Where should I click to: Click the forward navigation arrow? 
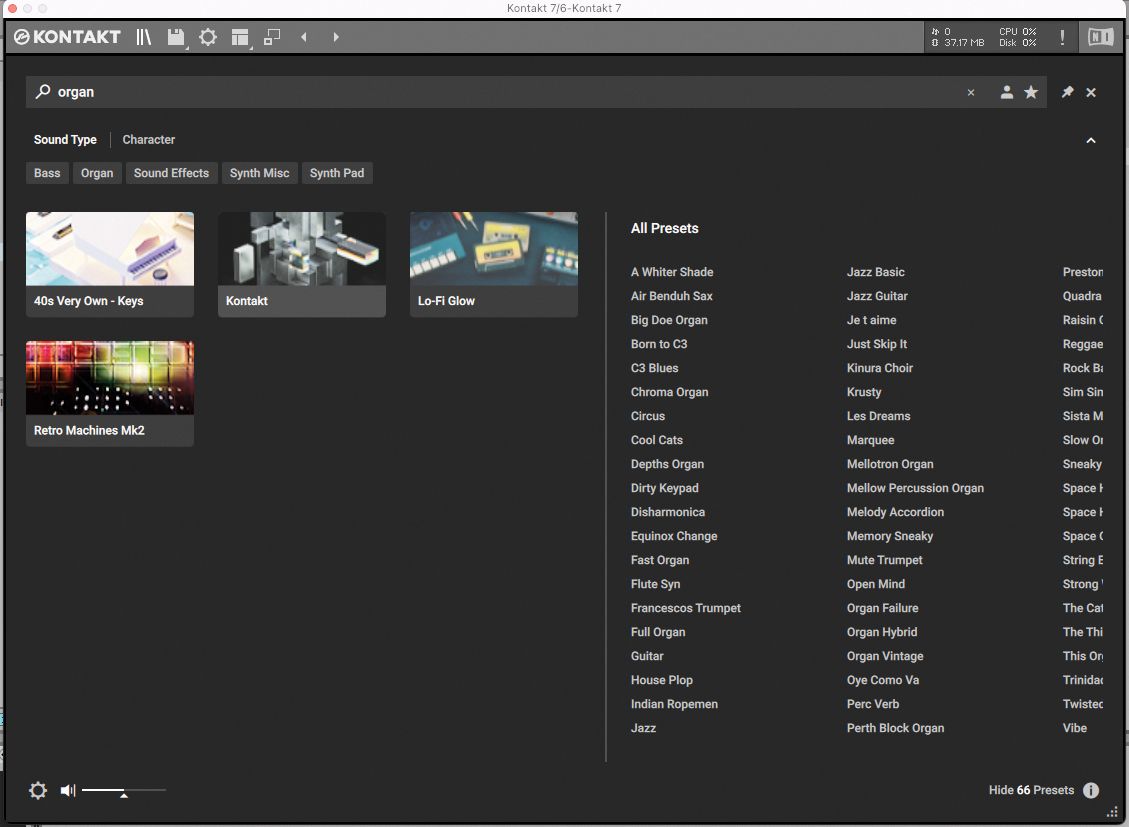coord(336,36)
